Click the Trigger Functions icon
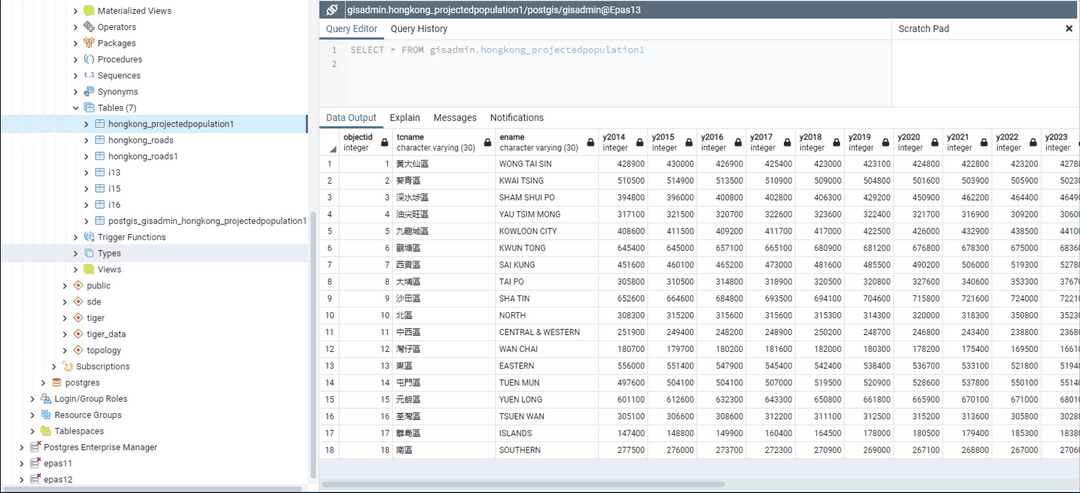Image resolution: width=1080 pixels, height=493 pixels. (89, 237)
